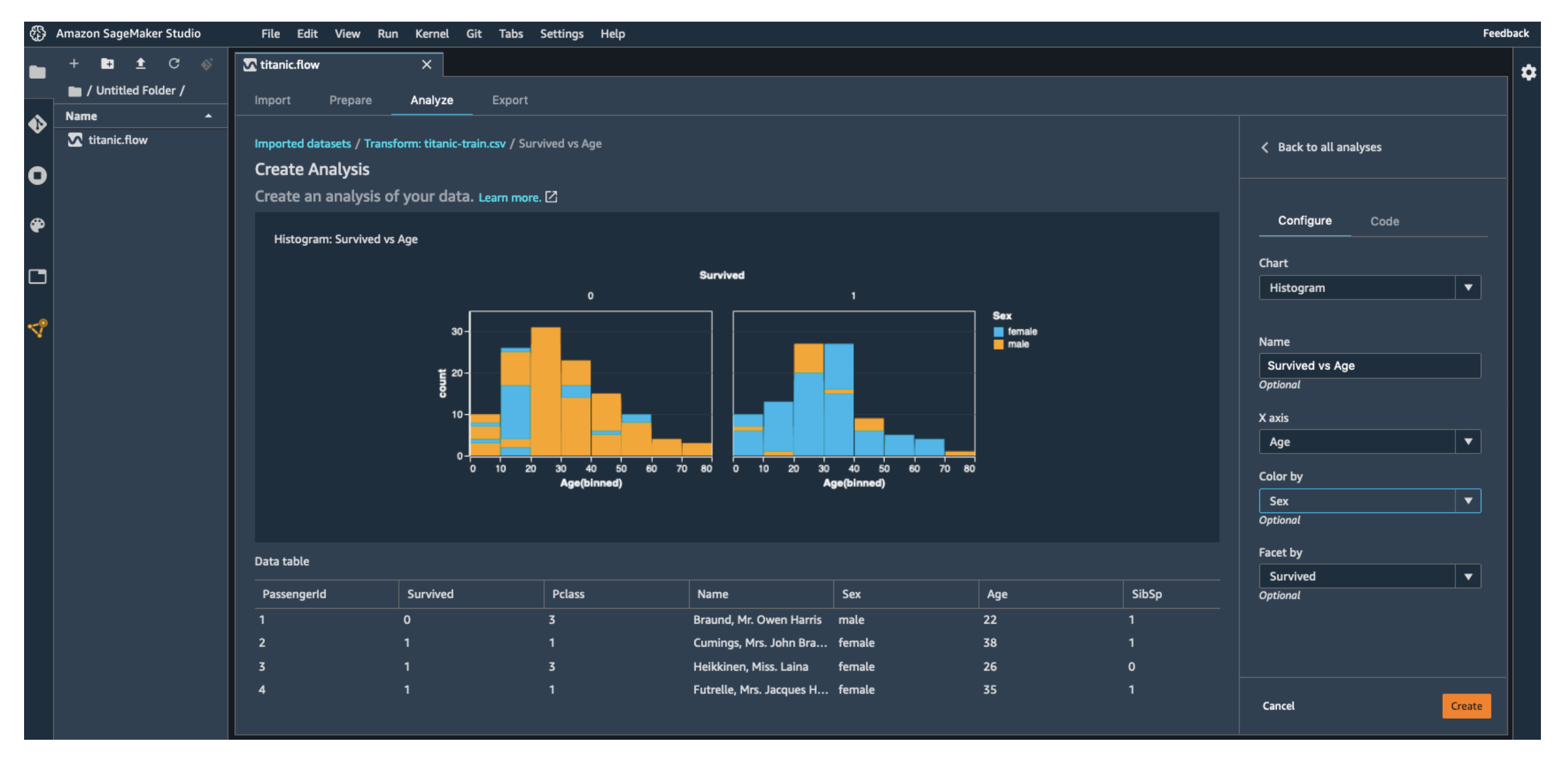Open the Chart type dropdown
This screenshot has height=765, width=1568.
(1369, 288)
